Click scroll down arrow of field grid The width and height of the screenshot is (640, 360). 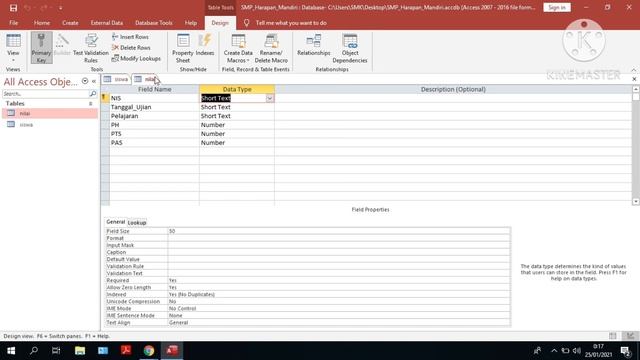(x=636, y=202)
